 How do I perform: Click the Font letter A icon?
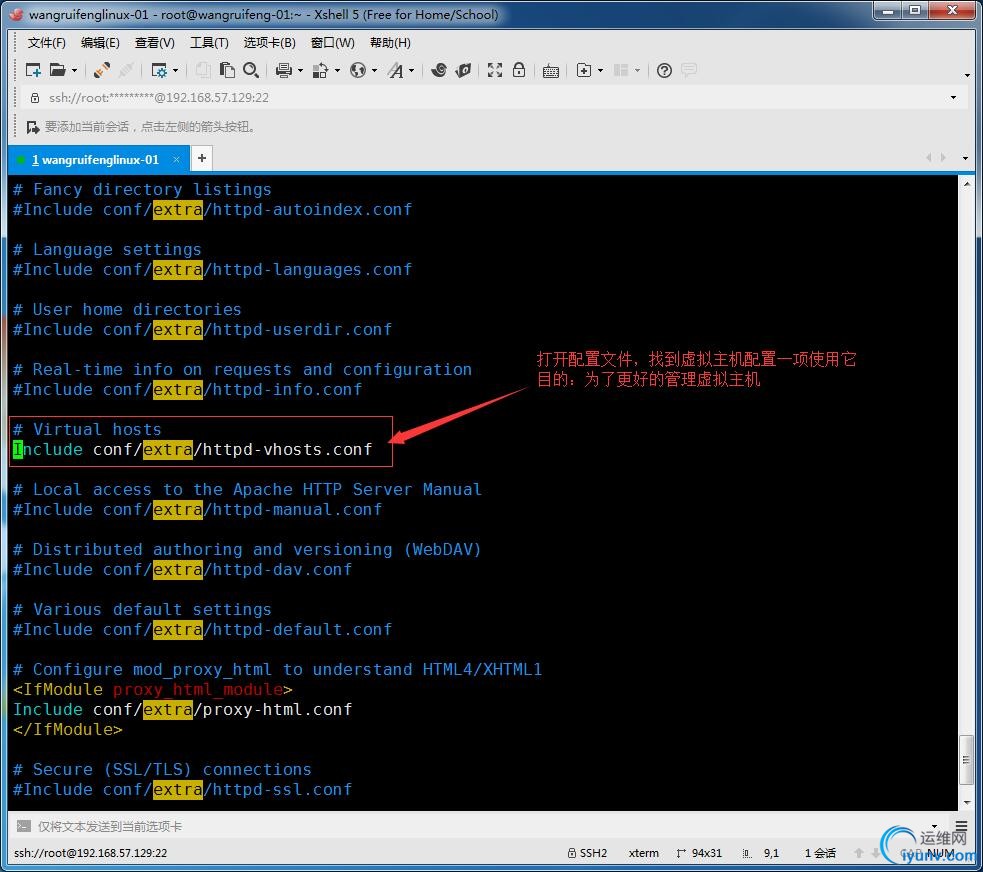396,70
